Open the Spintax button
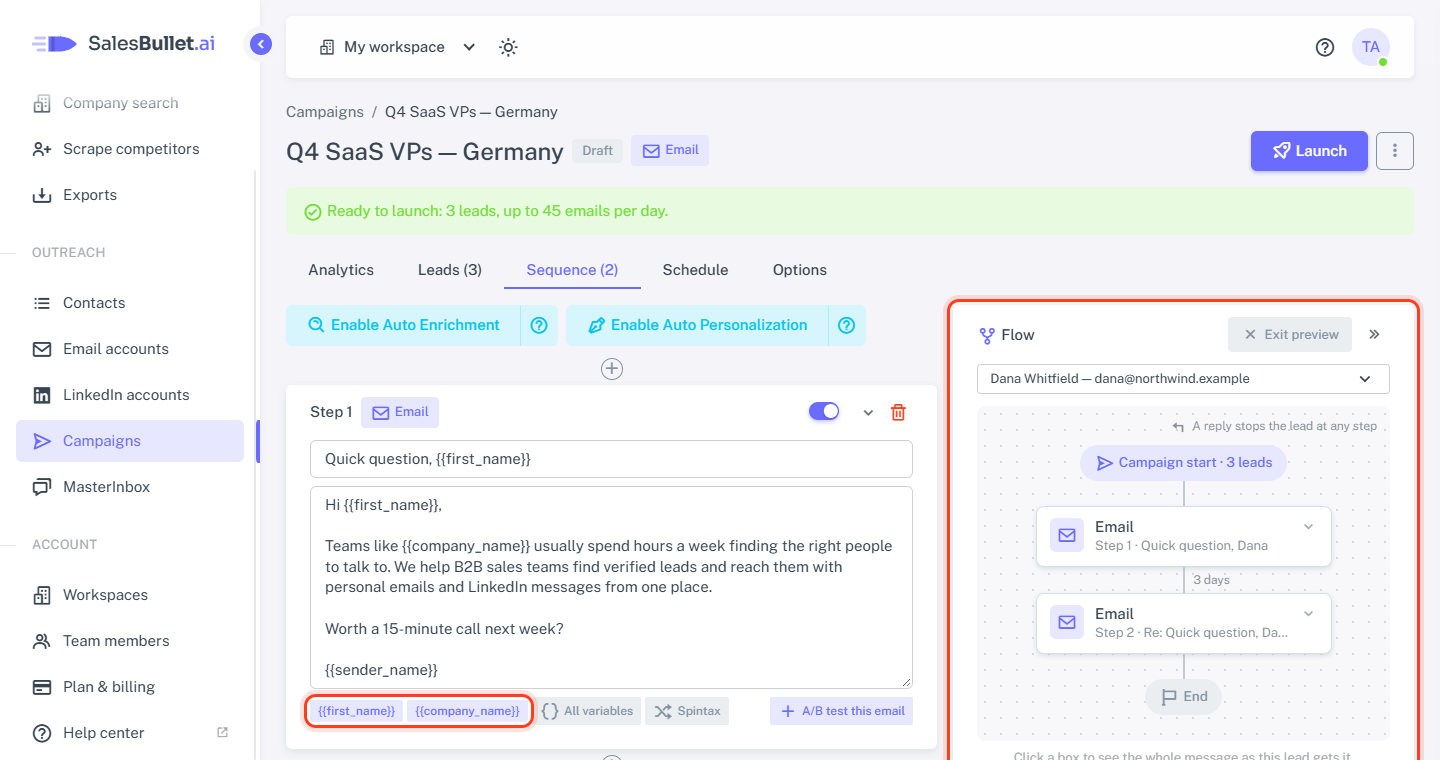1440x760 pixels. tap(687, 711)
